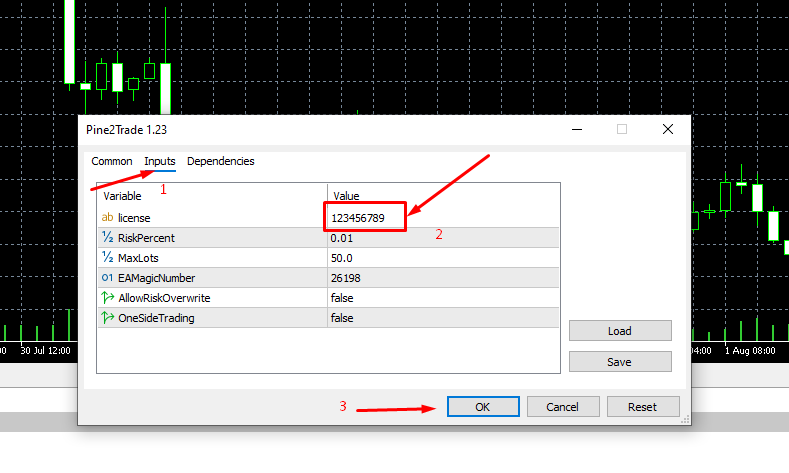
Task: Open the Inputs tab
Action: (x=160, y=161)
